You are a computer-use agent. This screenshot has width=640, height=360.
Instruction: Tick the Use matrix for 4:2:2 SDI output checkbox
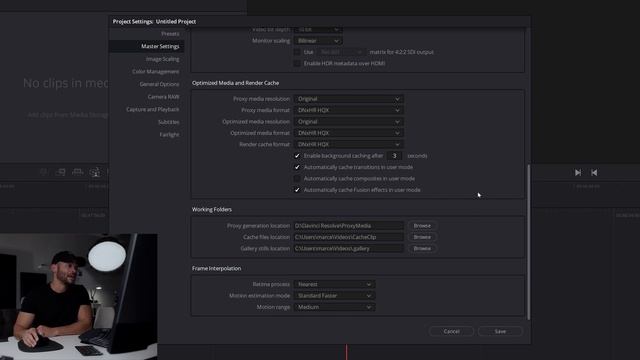coord(297,52)
